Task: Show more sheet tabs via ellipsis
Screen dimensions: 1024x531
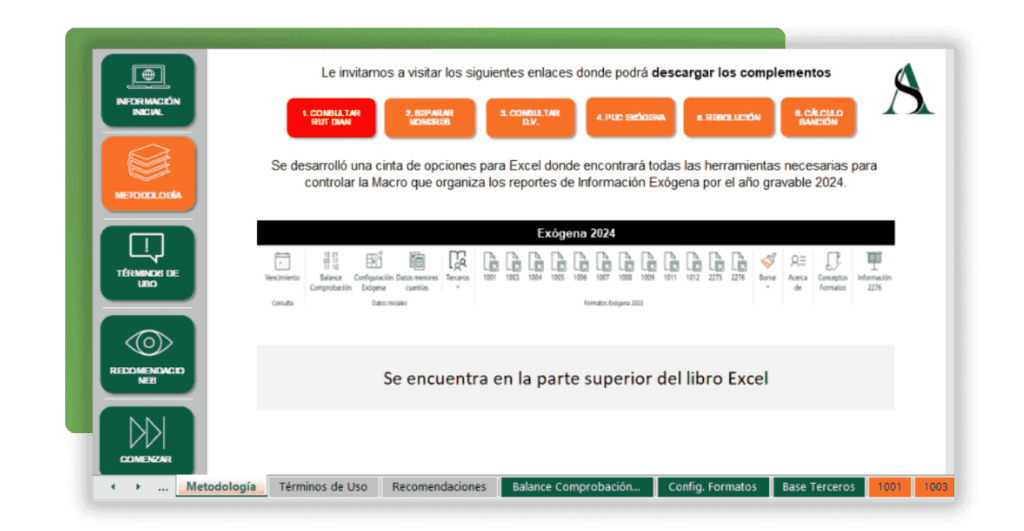Action: pos(163,488)
